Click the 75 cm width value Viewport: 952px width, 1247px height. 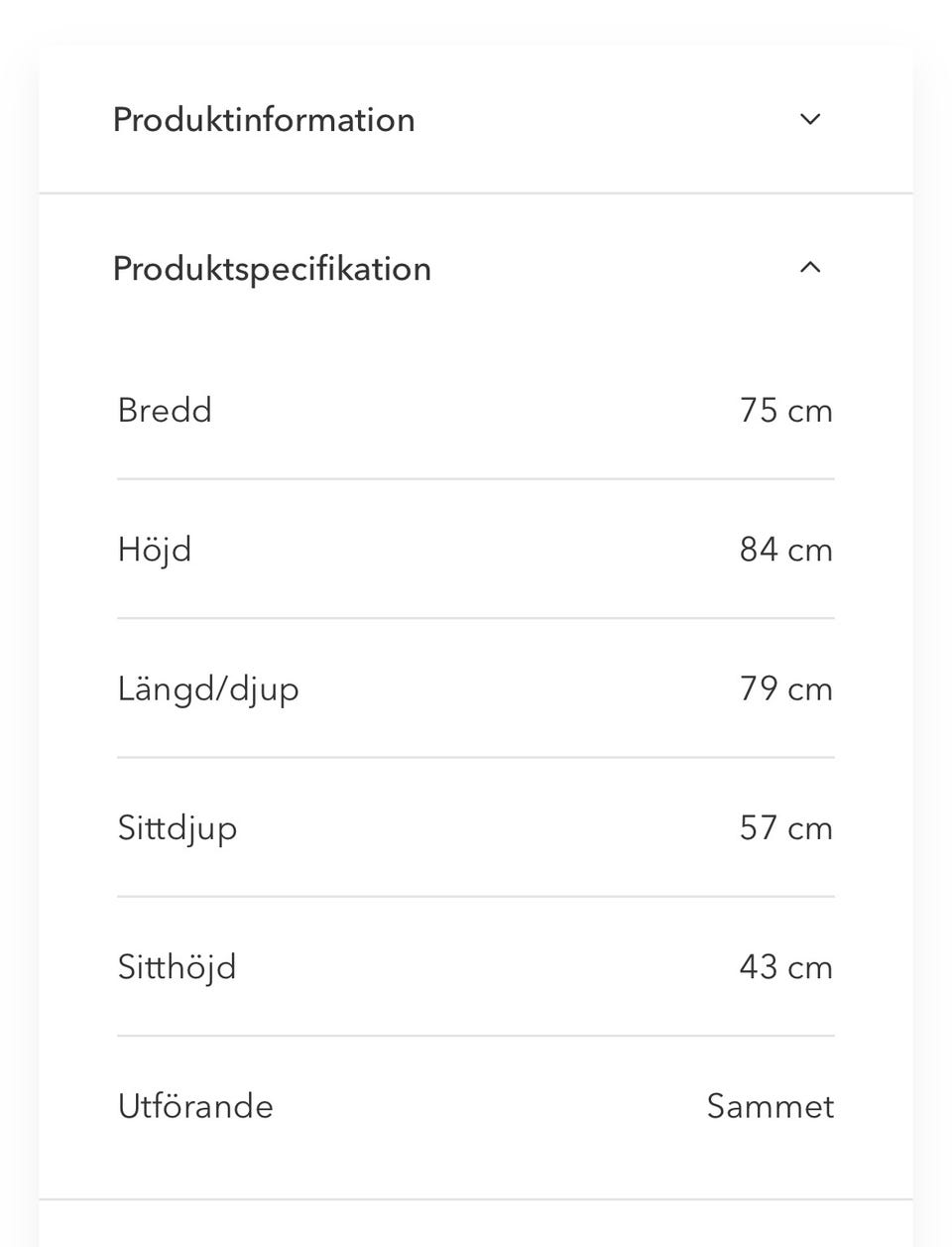pos(785,411)
